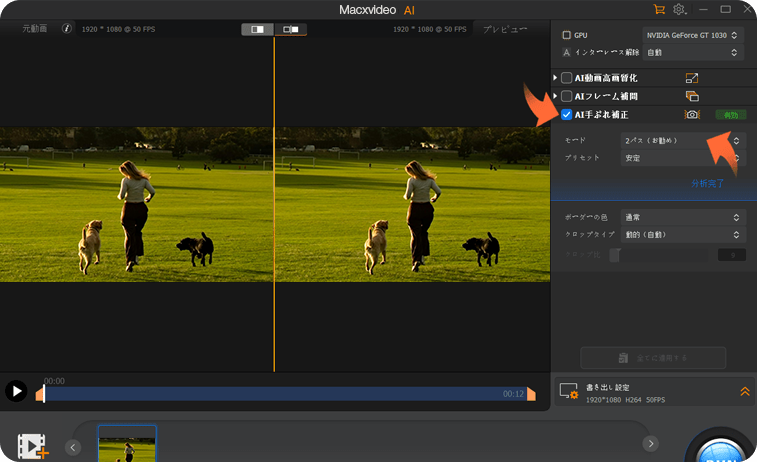Image resolution: width=757 pixels, height=462 pixels.
Task: Open the shopping cart purchase icon
Action: pyautogui.click(x=659, y=9)
